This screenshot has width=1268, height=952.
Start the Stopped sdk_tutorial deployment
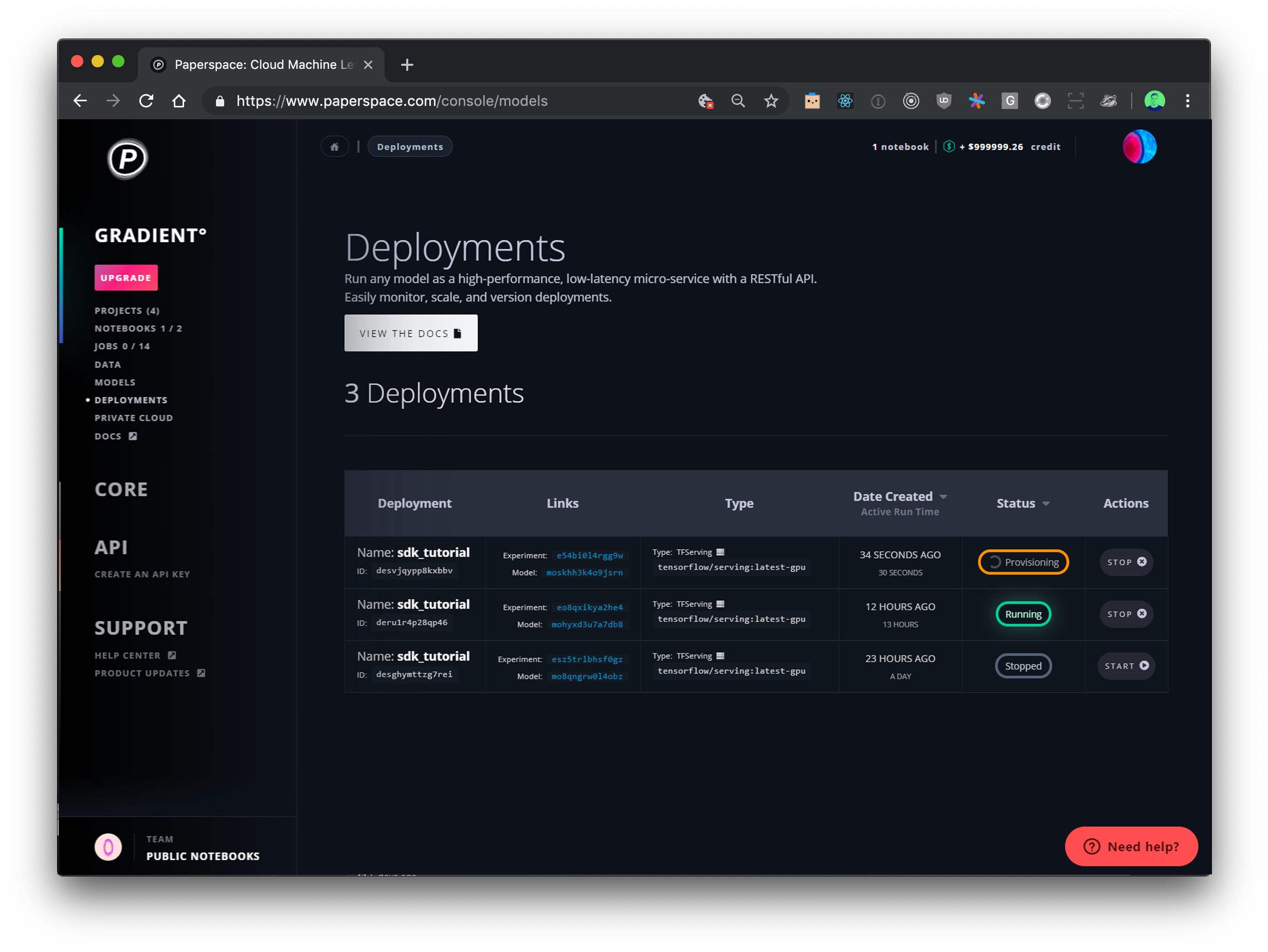(x=1126, y=666)
